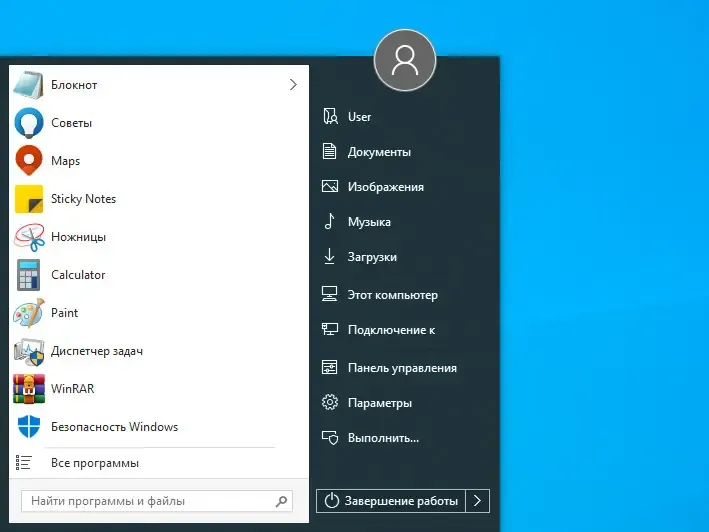Click the Найти программы и файлы search field

point(157,501)
